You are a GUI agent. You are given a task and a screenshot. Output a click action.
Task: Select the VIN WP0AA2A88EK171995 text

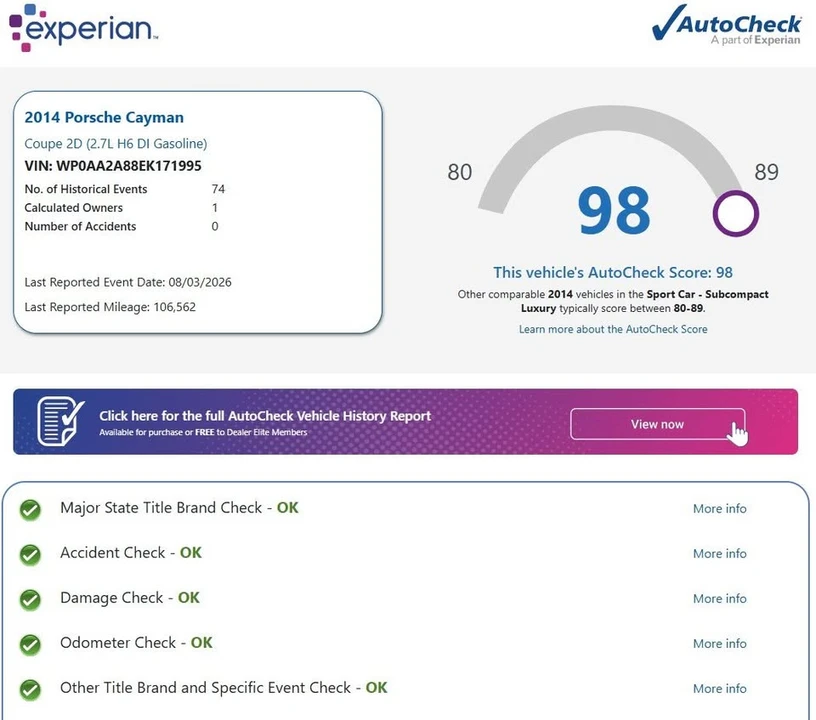tap(113, 166)
